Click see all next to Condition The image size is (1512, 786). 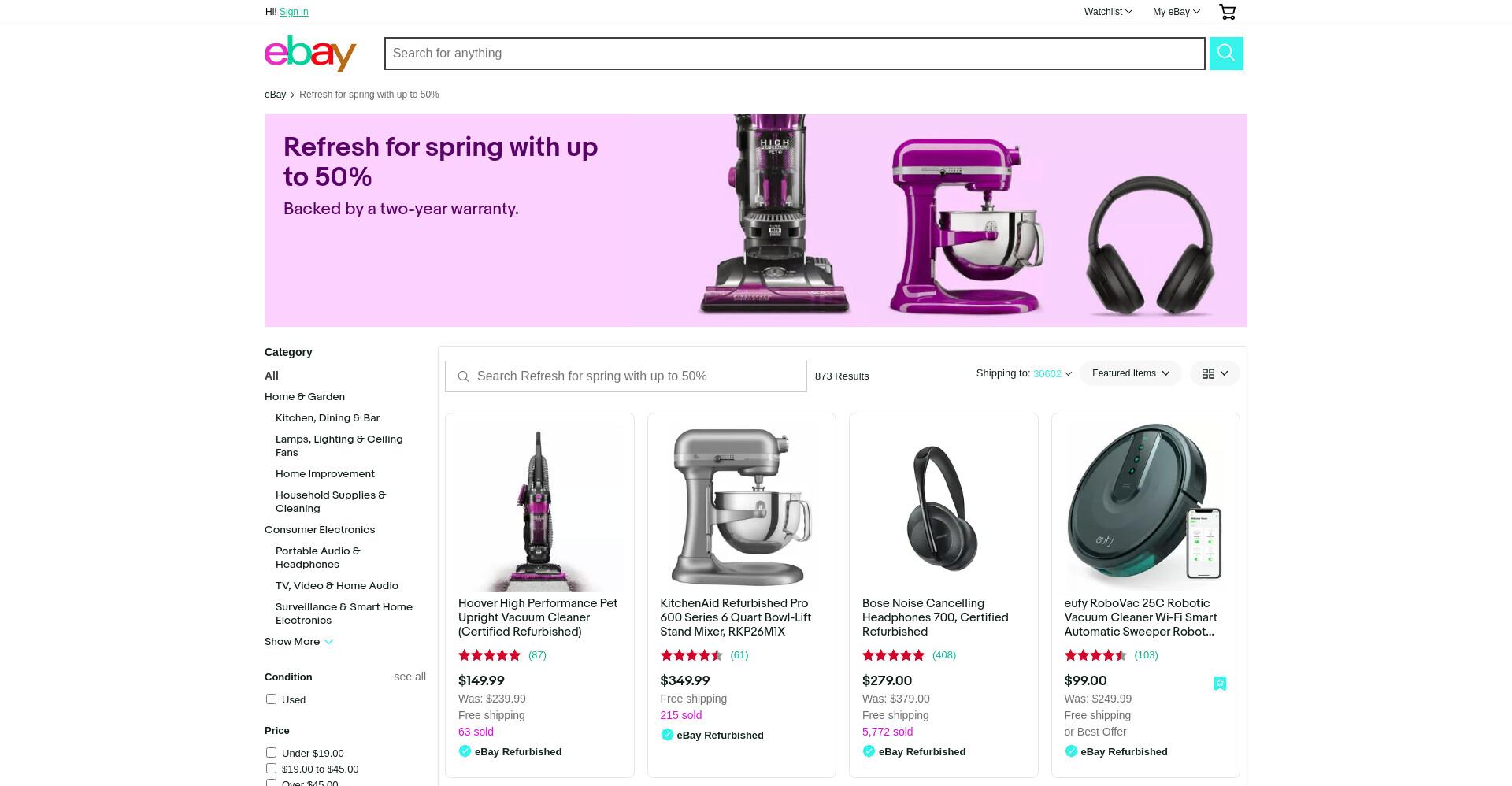[409, 677]
